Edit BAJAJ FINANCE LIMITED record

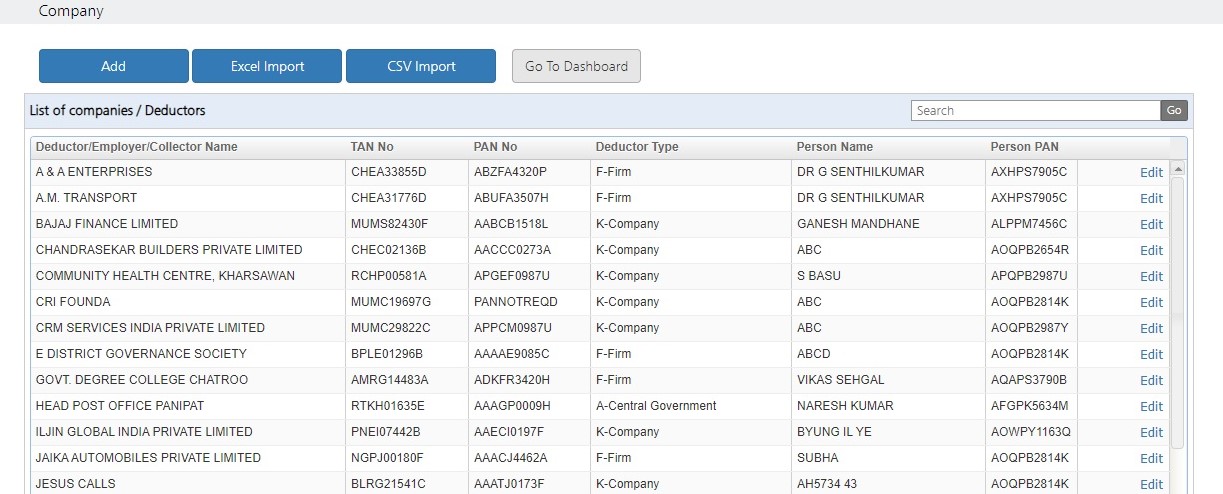[1151, 224]
